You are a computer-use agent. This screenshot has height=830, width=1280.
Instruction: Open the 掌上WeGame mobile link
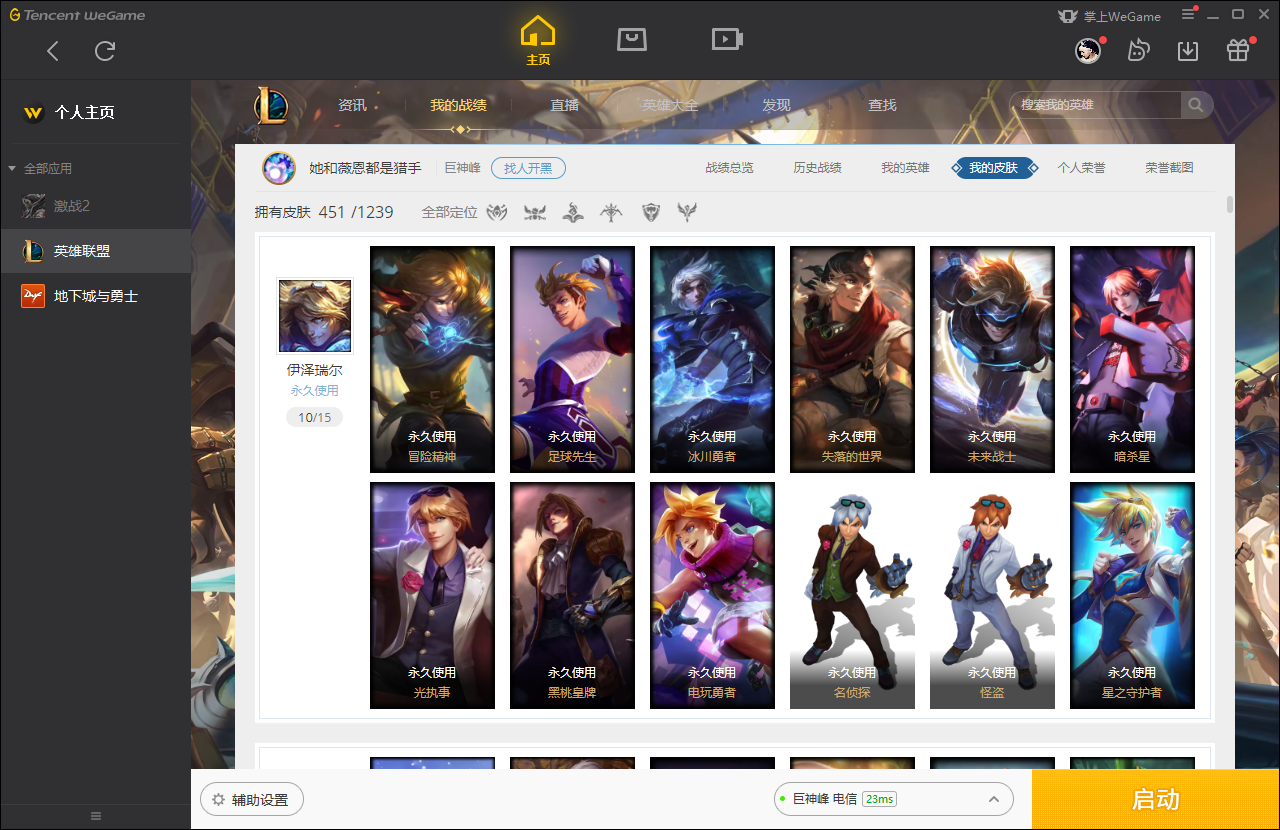pos(1109,16)
